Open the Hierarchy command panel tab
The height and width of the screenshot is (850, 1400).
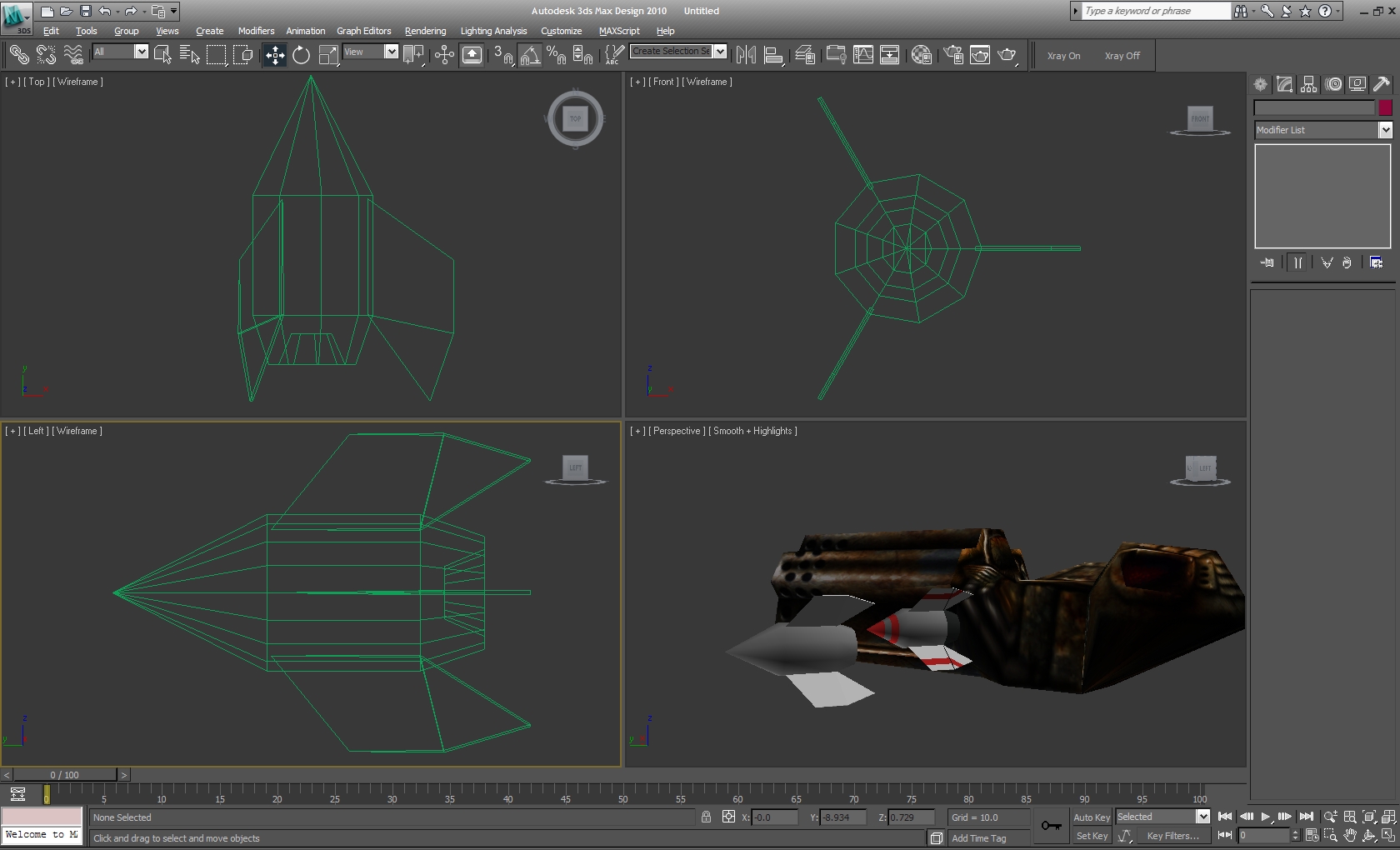tap(1308, 84)
